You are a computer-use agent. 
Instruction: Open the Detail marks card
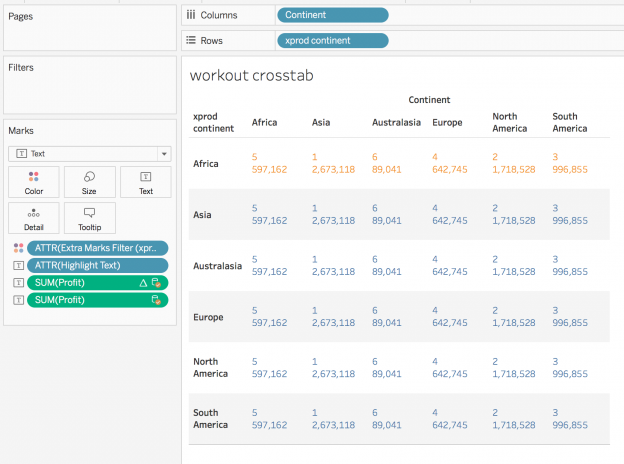tap(34, 217)
